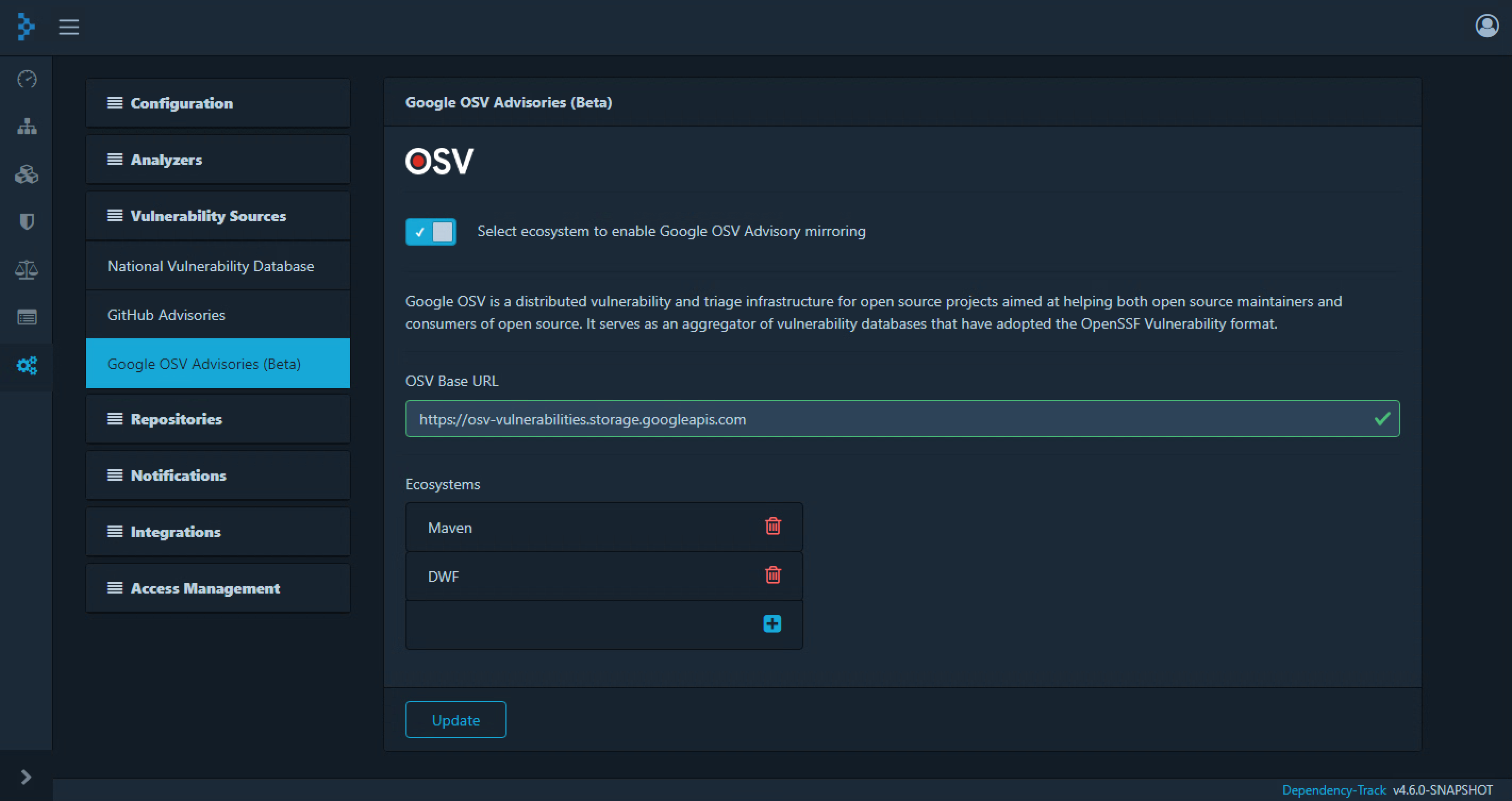Click the OSV Base URL field

tap(880, 419)
